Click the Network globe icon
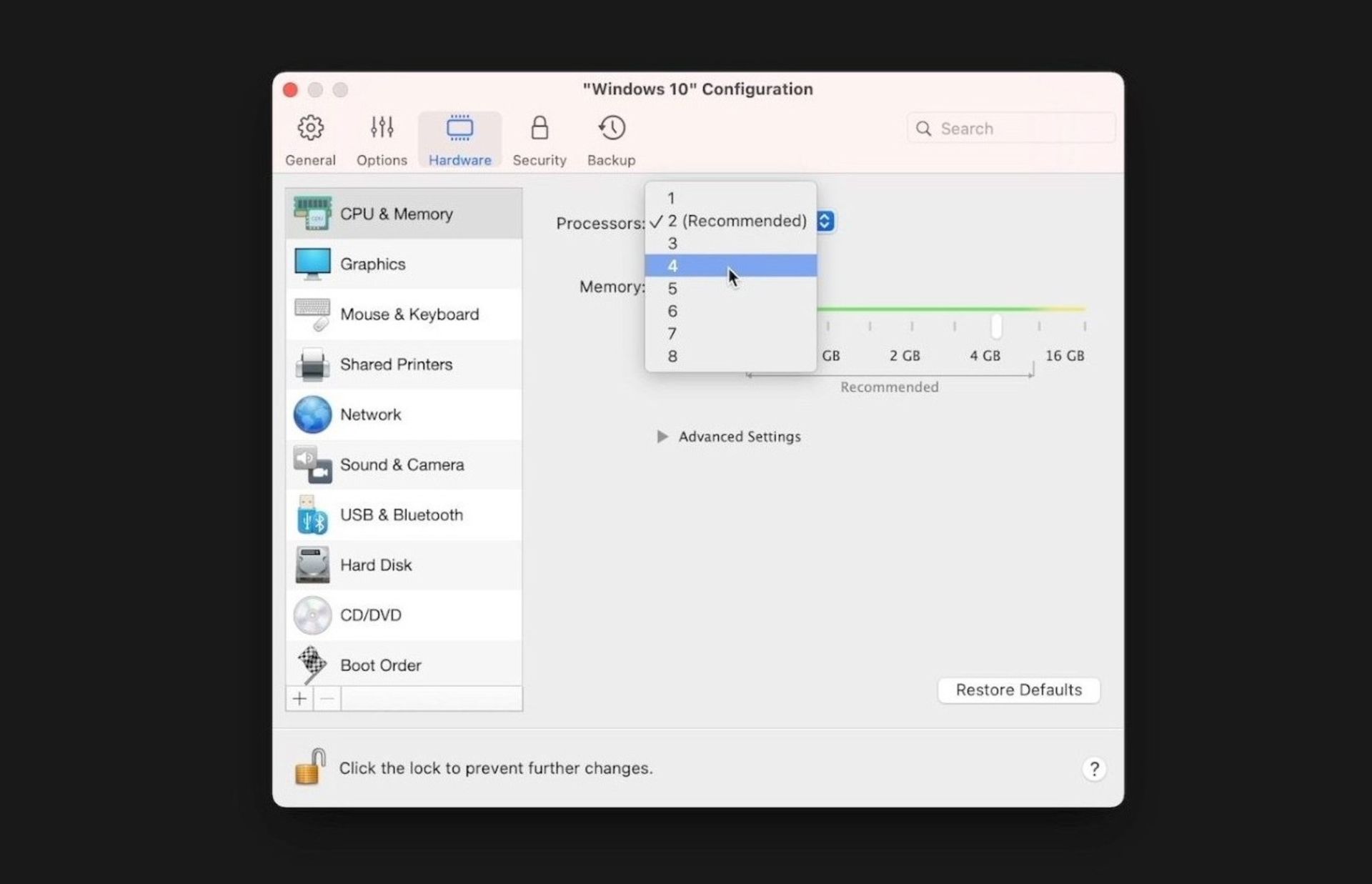 coord(312,414)
